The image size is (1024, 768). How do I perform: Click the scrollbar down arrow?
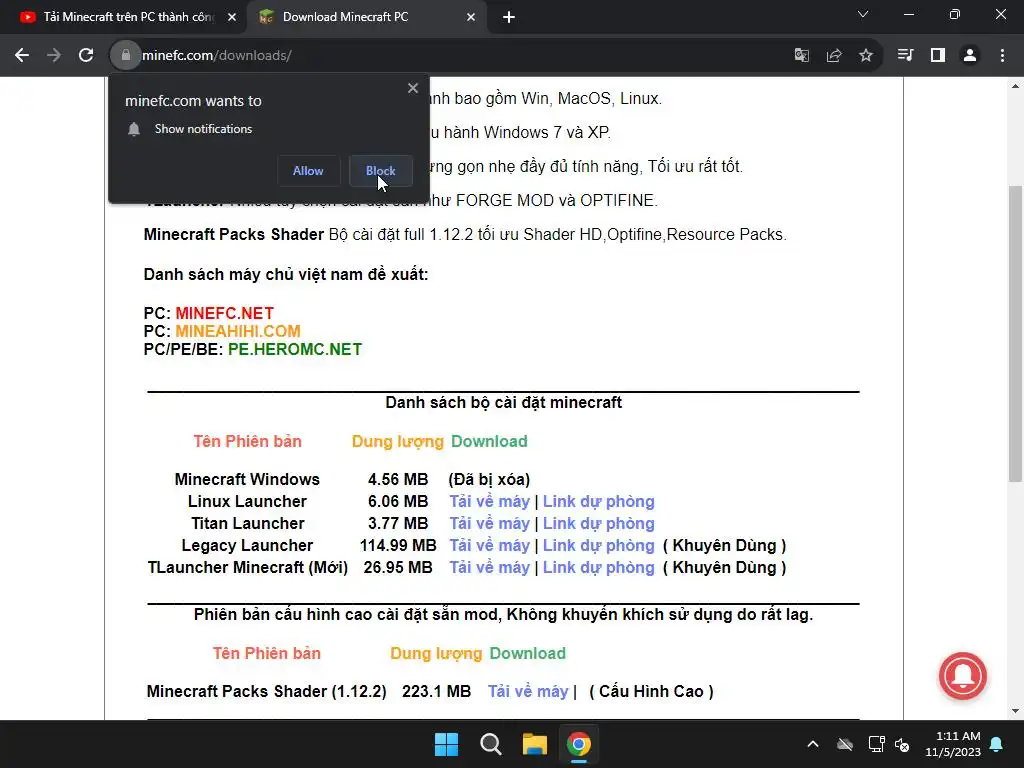(x=1015, y=711)
